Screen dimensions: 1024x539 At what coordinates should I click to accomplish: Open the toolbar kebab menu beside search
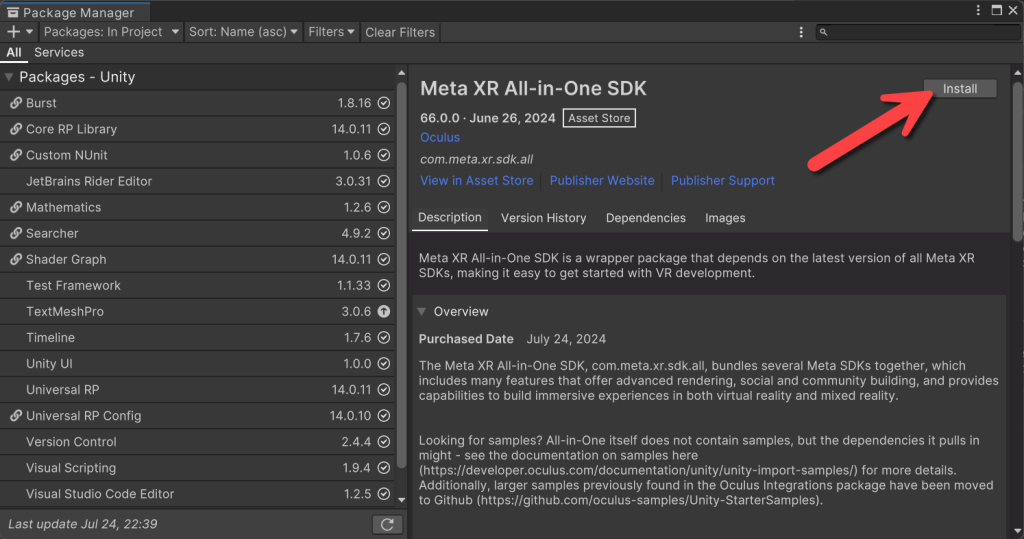click(801, 32)
